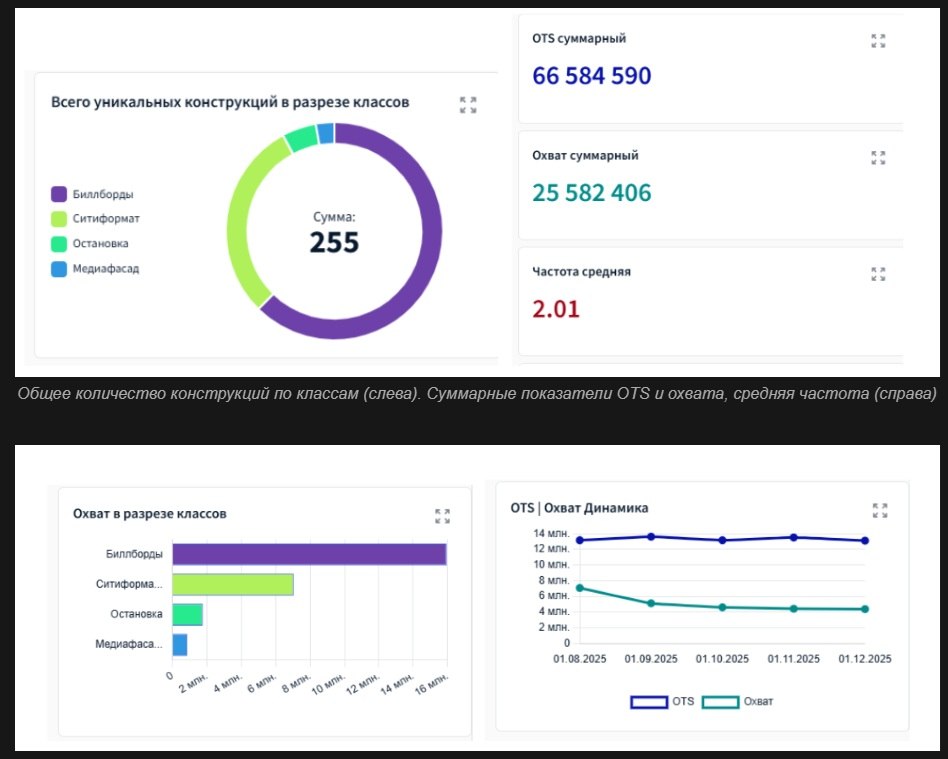Image resolution: width=948 pixels, height=759 pixels.
Task: Toggle Ситиформат legend item in donut chart
Action: point(96,218)
